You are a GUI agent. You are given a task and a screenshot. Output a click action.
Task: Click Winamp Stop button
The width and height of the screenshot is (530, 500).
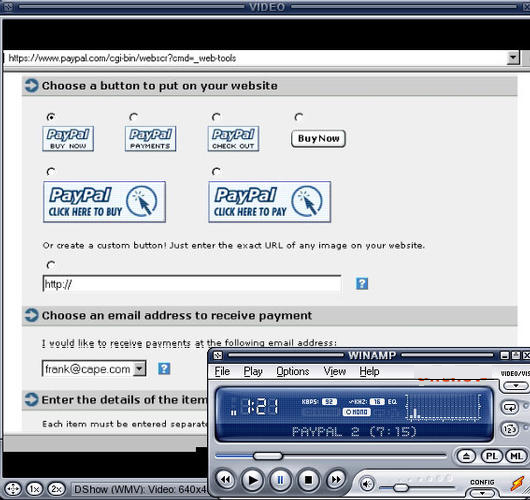308,479
